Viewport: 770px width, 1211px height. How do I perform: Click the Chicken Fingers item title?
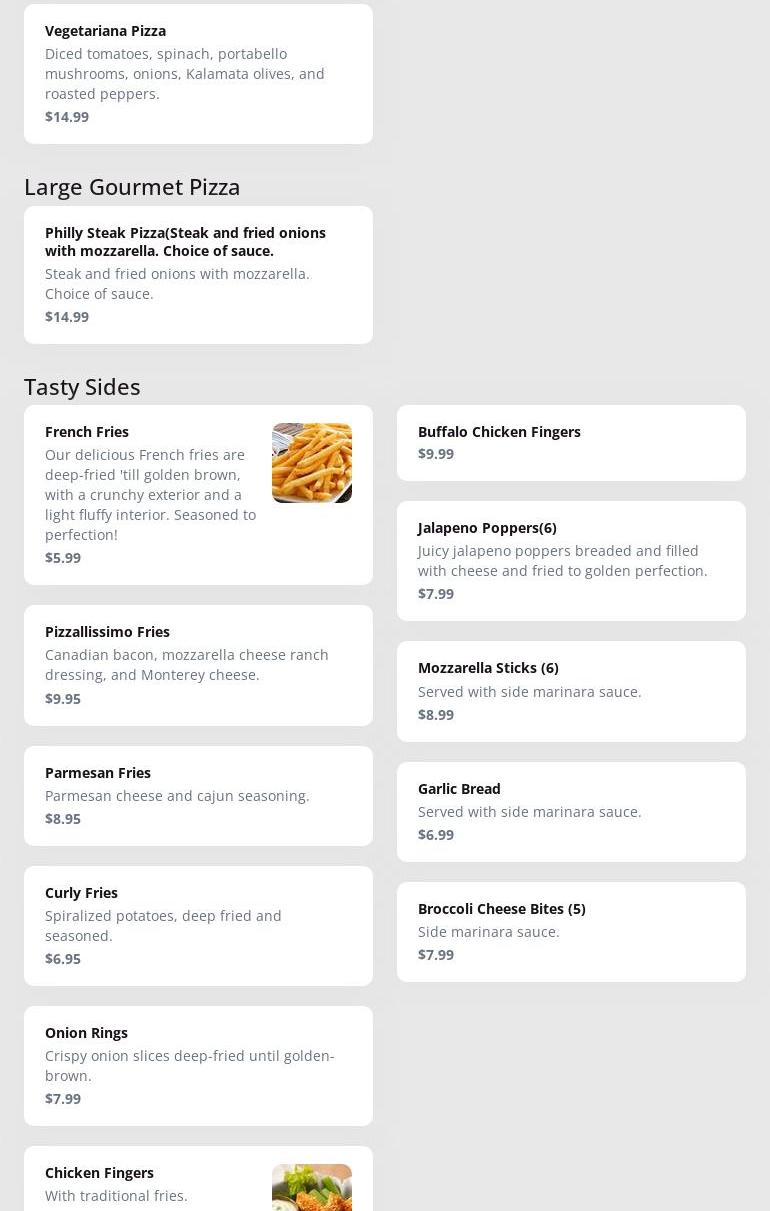click(99, 1173)
